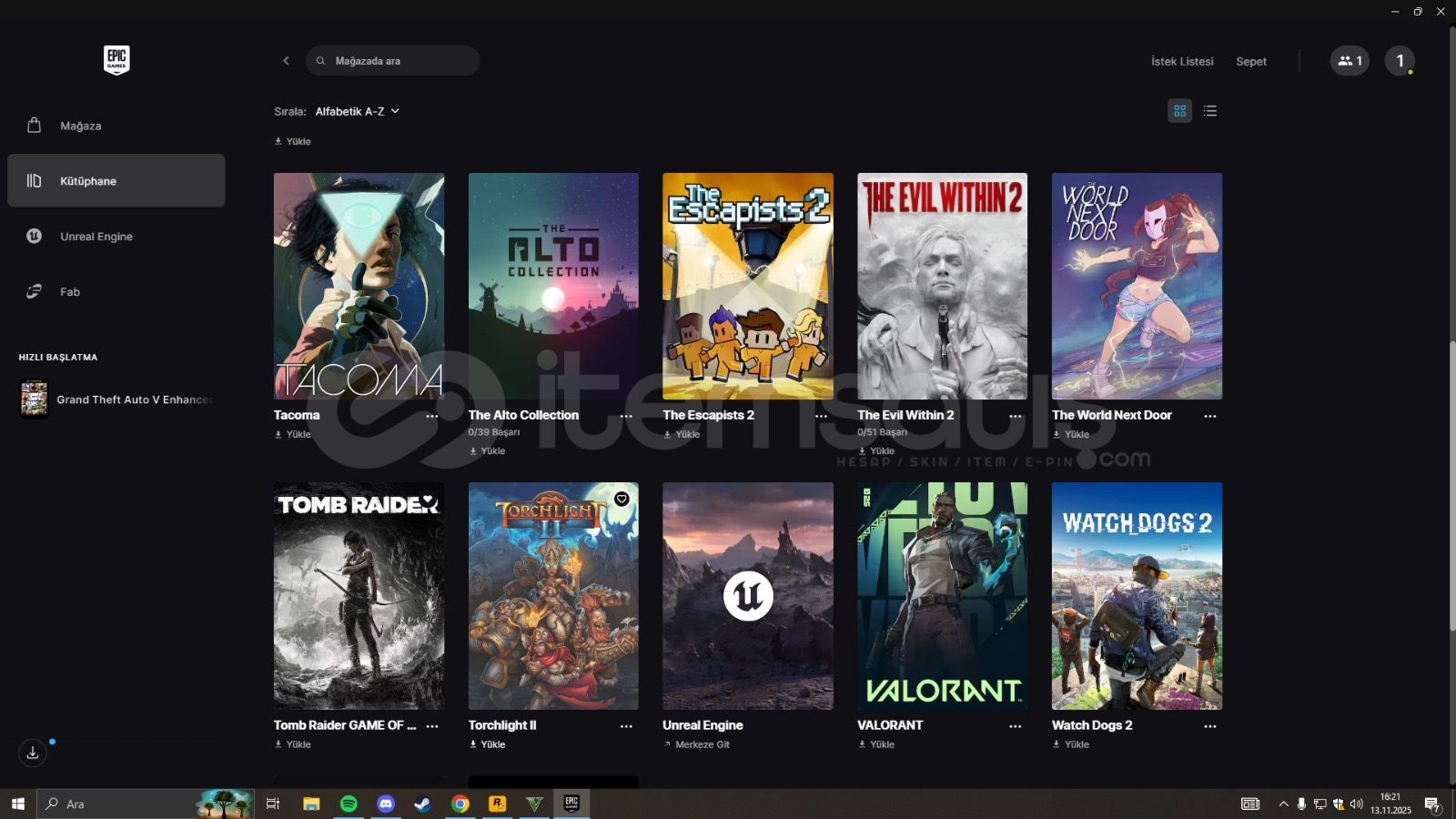Open The World Next Door cover art

[1137, 286]
